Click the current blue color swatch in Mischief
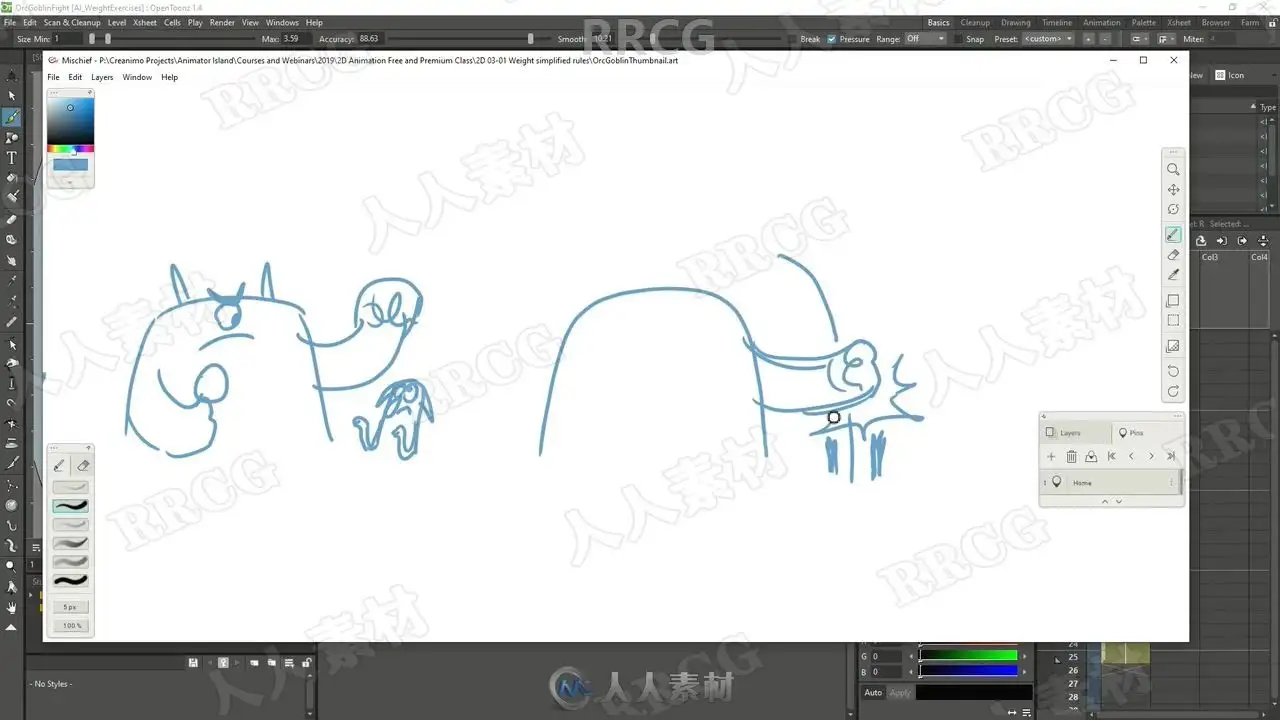Image resolution: width=1280 pixels, height=720 pixels. pyautogui.click(x=70, y=164)
